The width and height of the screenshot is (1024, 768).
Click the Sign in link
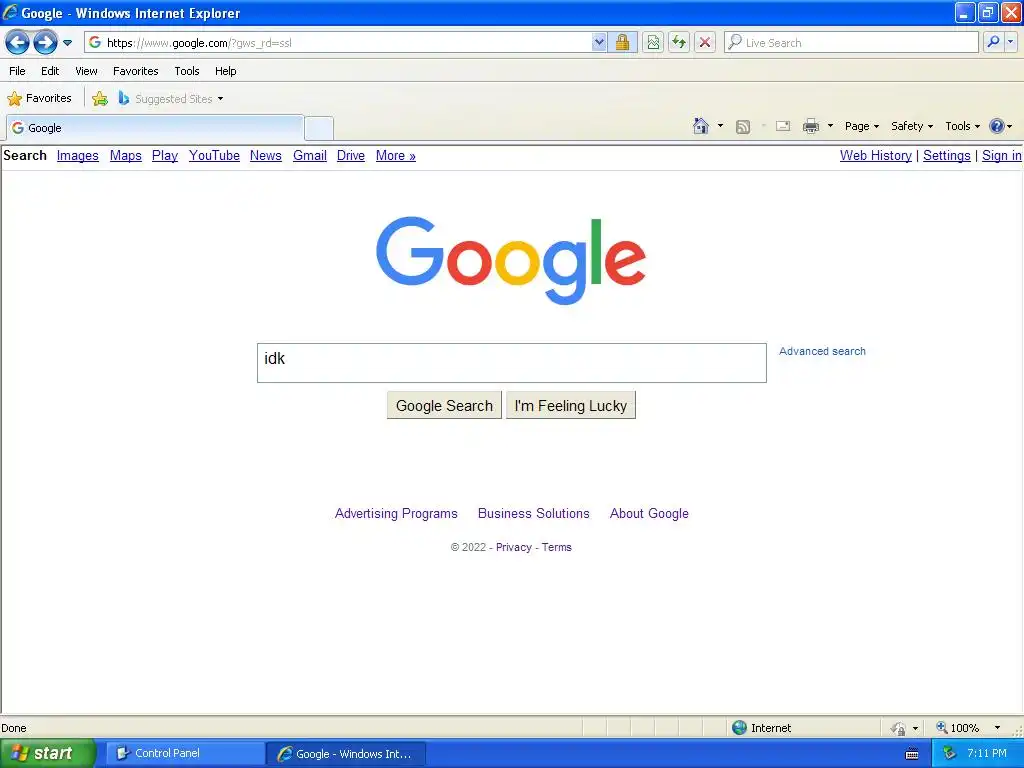(1001, 155)
